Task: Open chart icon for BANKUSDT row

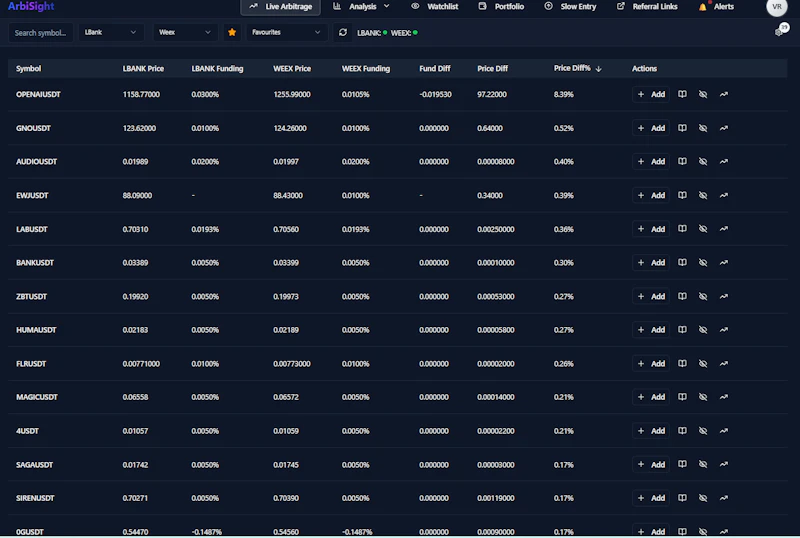Action: 724,263
